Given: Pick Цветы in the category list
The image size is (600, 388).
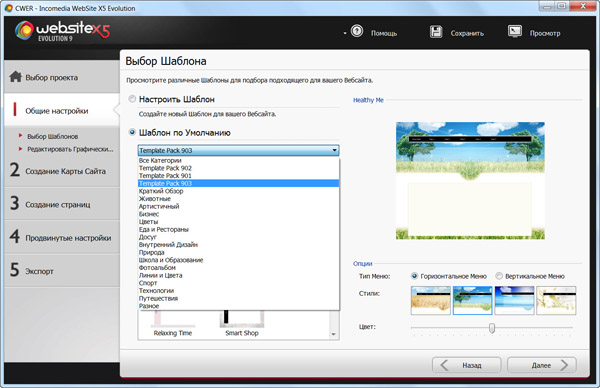Looking at the screenshot, I should tap(238, 222).
